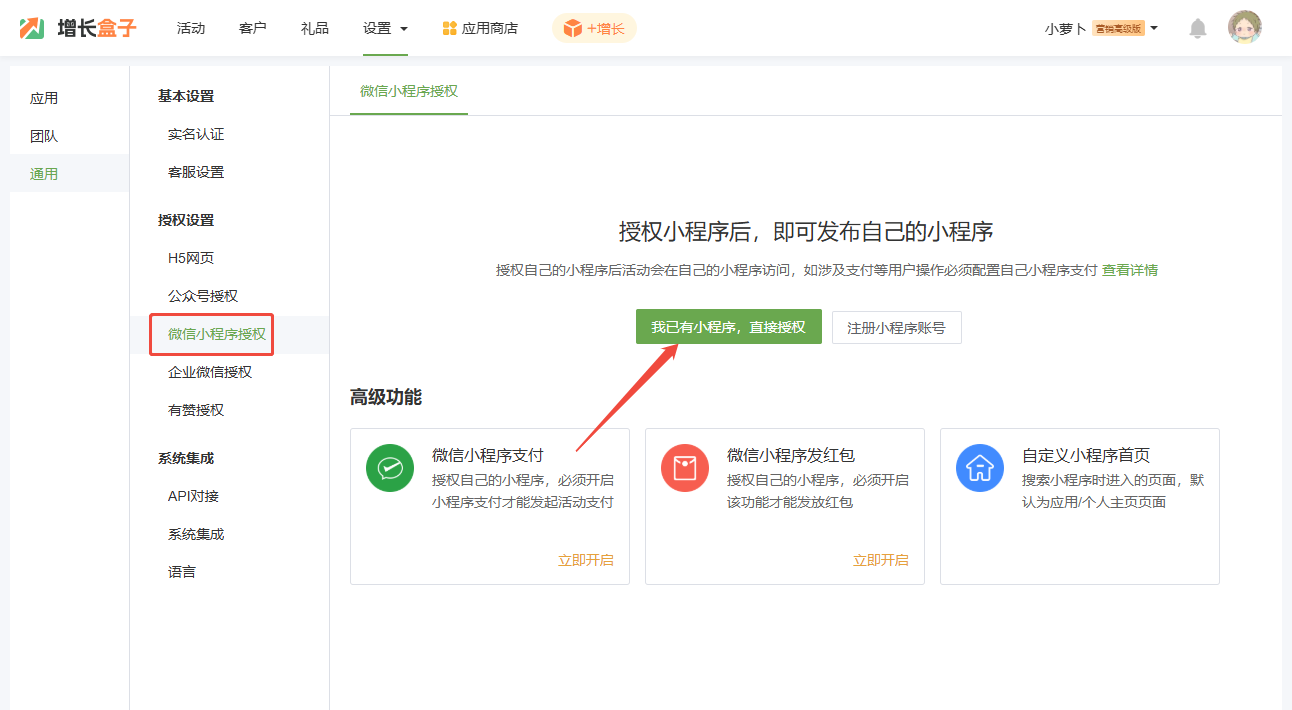The image size is (1292, 710).
Task: Open the notification bell
Action: [x=1197, y=28]
